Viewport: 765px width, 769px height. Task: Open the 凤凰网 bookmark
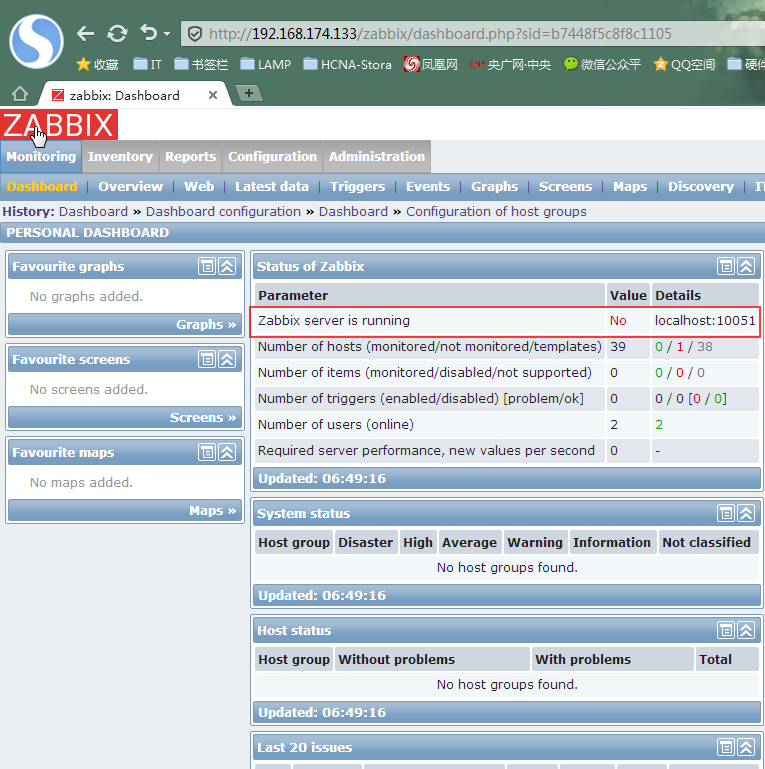point(431,64)
